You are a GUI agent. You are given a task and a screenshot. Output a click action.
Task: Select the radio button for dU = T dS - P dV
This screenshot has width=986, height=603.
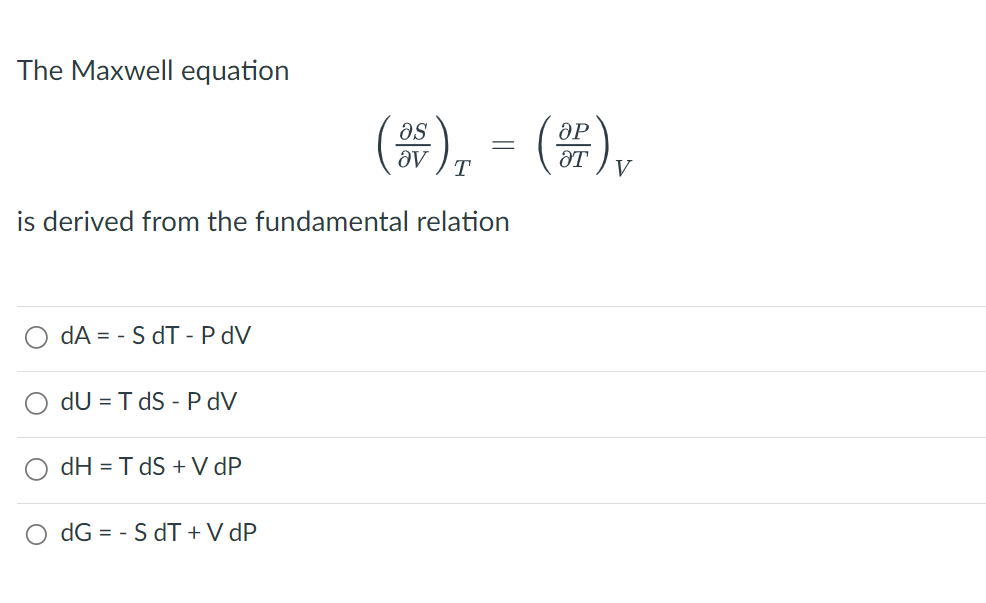(x=36, y=403)
